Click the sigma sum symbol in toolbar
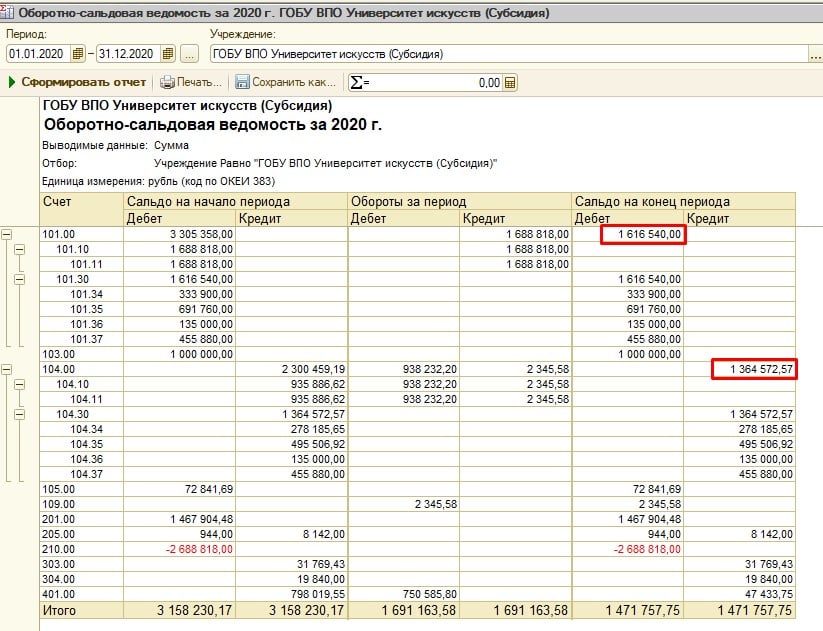The height and width of the screenshot is (631, 823). click(356, 83)
